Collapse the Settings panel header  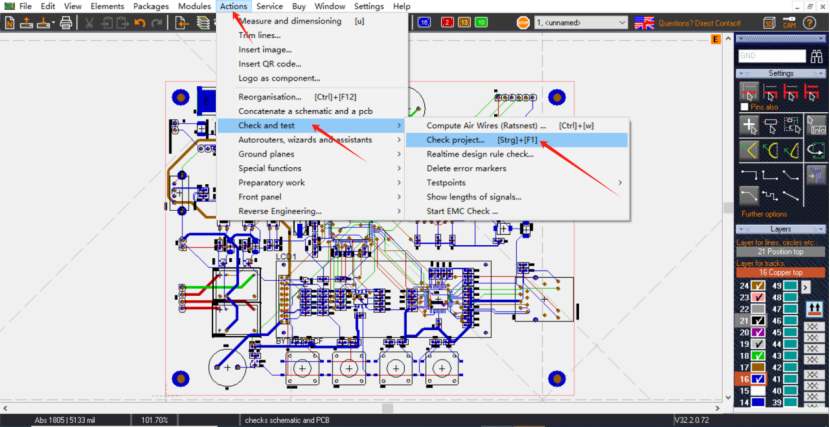point(781,73)
